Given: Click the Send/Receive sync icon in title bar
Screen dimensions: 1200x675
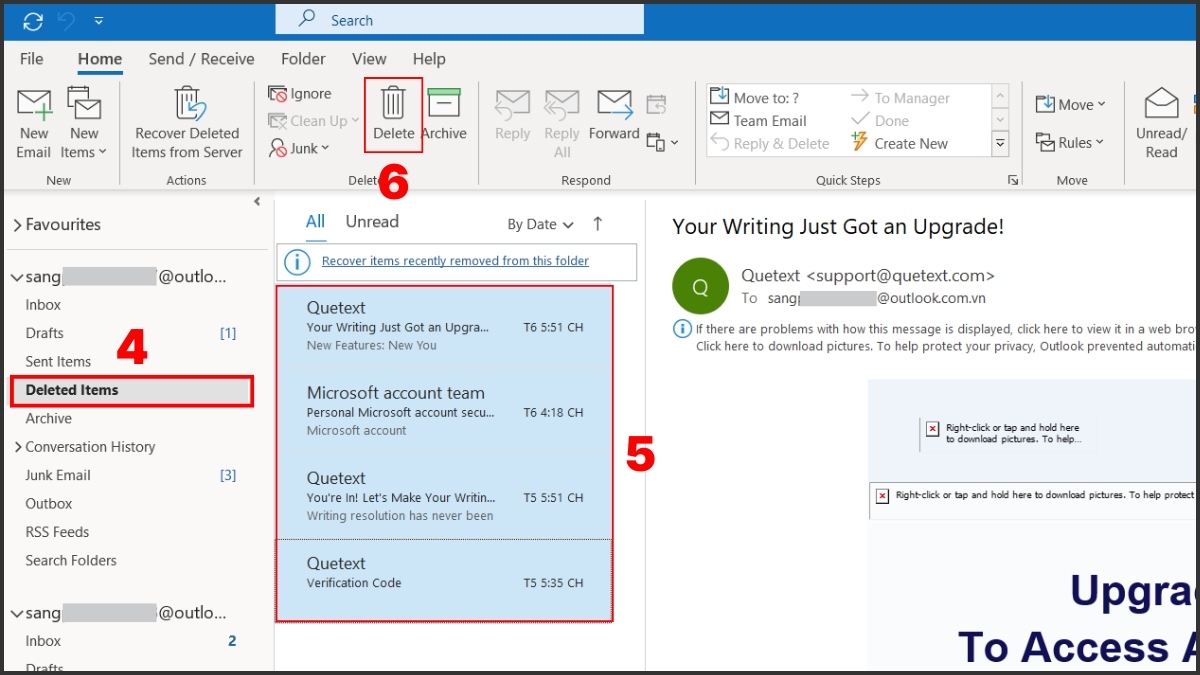Looking at the screenshot, I should [33, 20].
